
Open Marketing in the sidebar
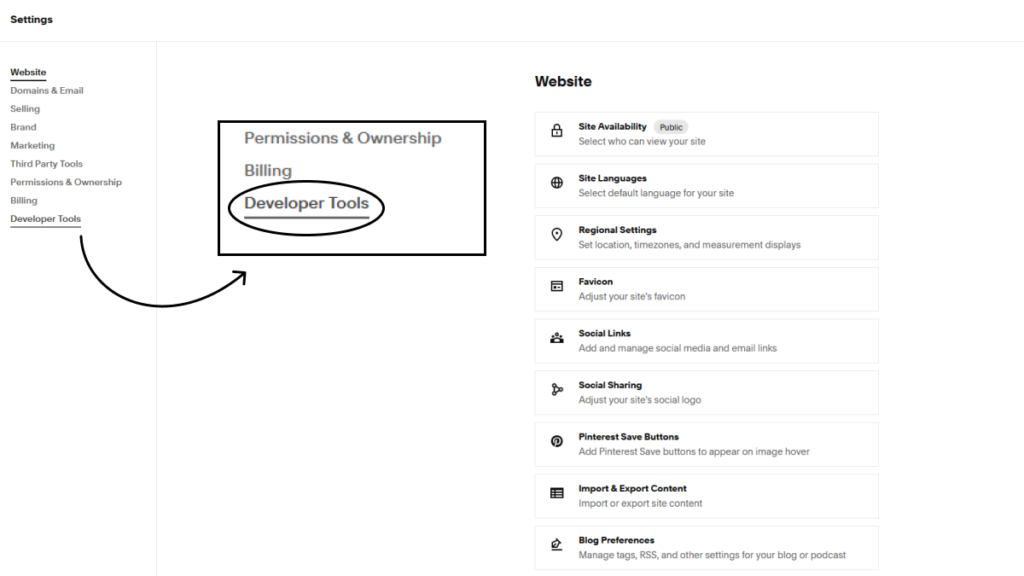33,146
